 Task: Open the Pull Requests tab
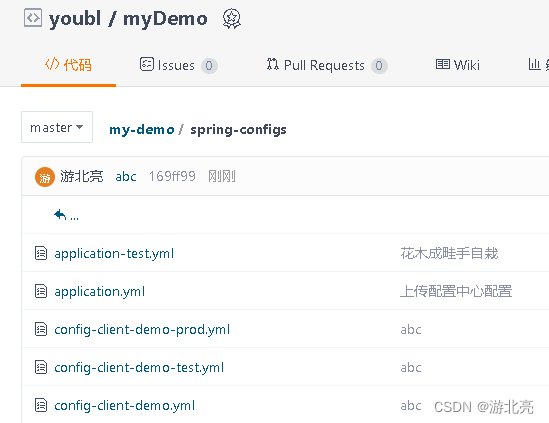327,65
